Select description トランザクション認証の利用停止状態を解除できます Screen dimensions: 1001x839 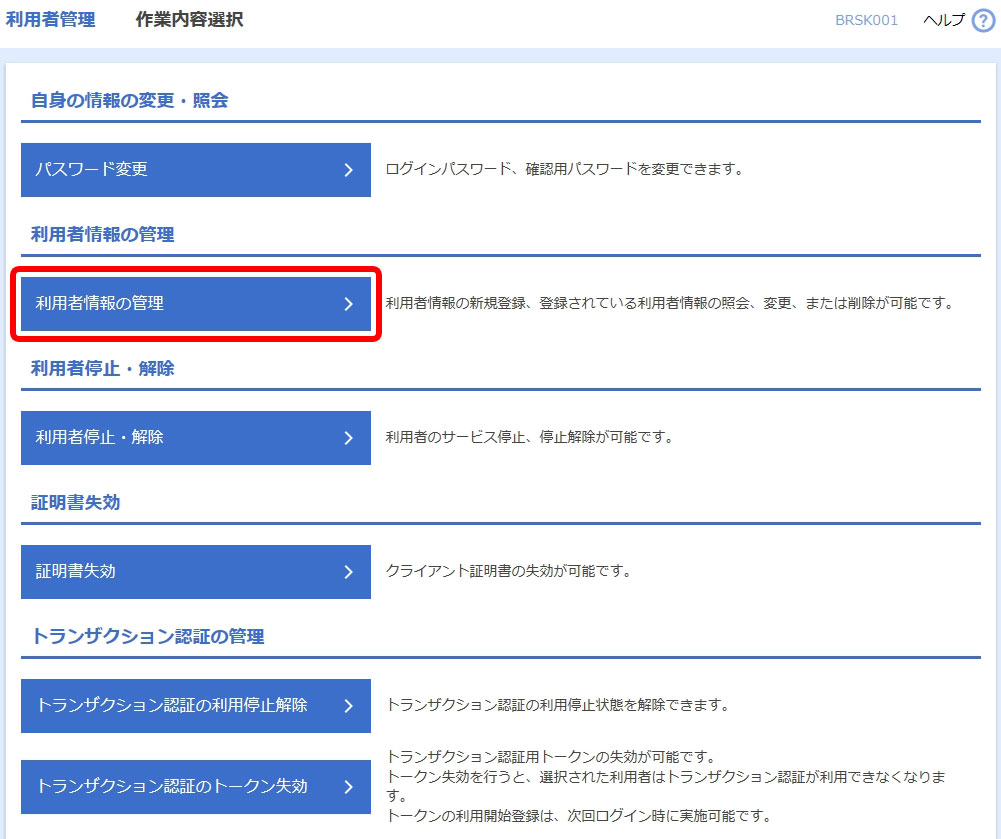tap(558, 706)
